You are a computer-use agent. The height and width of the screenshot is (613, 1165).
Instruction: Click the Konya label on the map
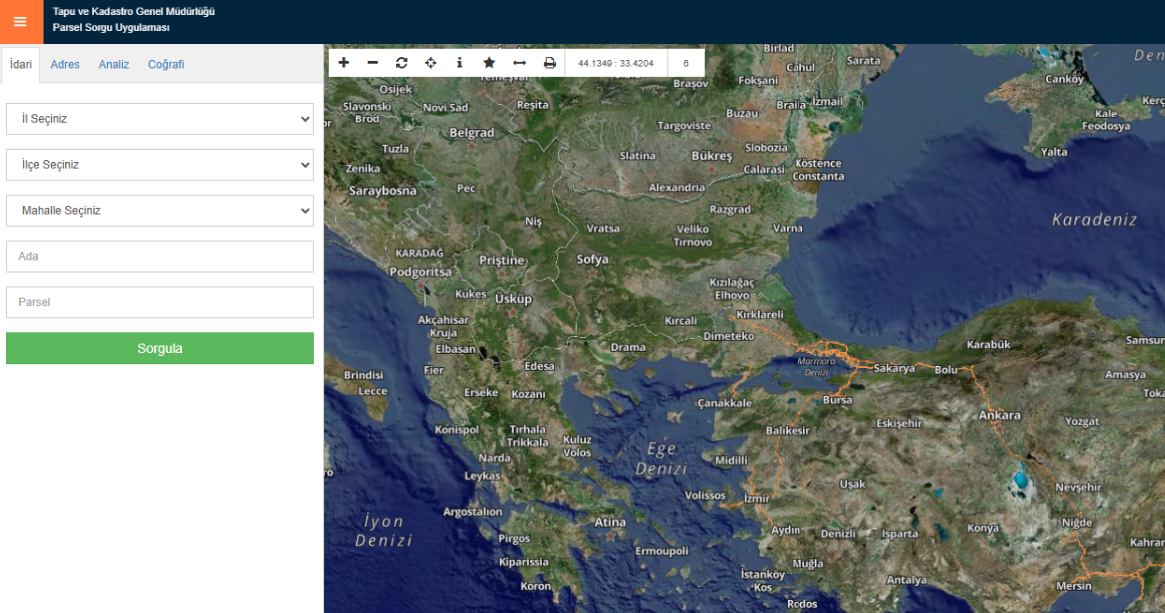tap(983, 528)
